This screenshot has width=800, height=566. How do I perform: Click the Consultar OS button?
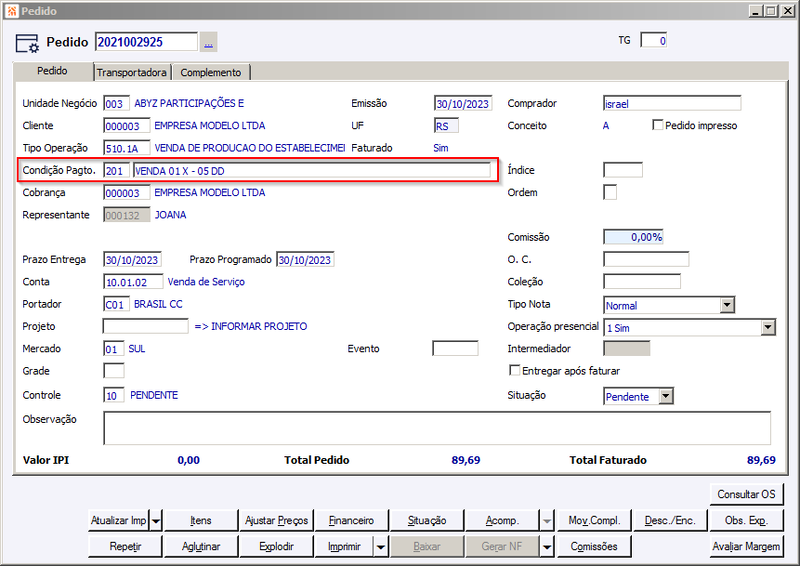(x=746, y=494)
